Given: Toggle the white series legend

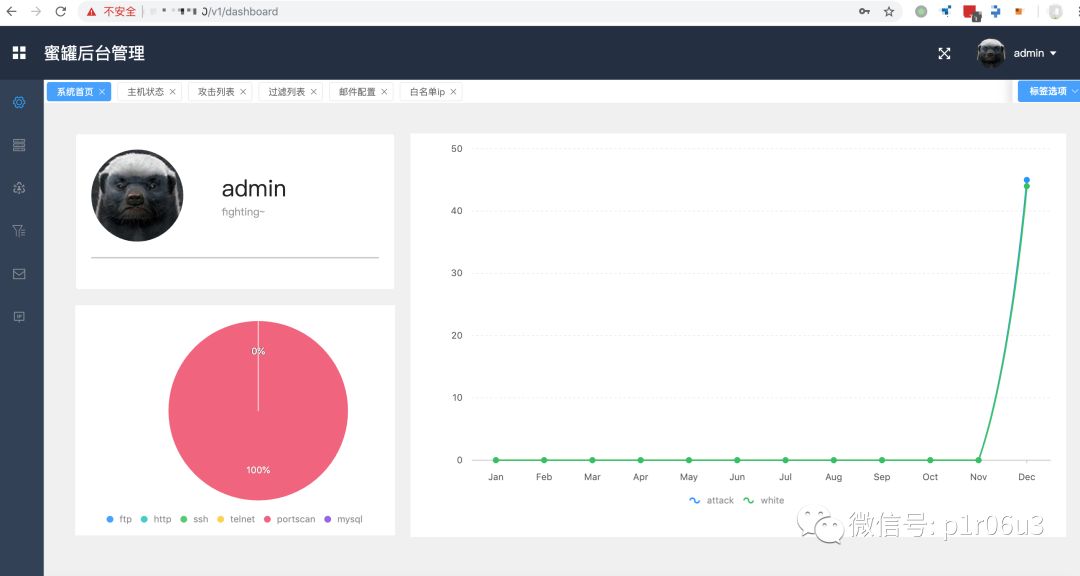Looking at the screenshot, I should coord(764,500).
